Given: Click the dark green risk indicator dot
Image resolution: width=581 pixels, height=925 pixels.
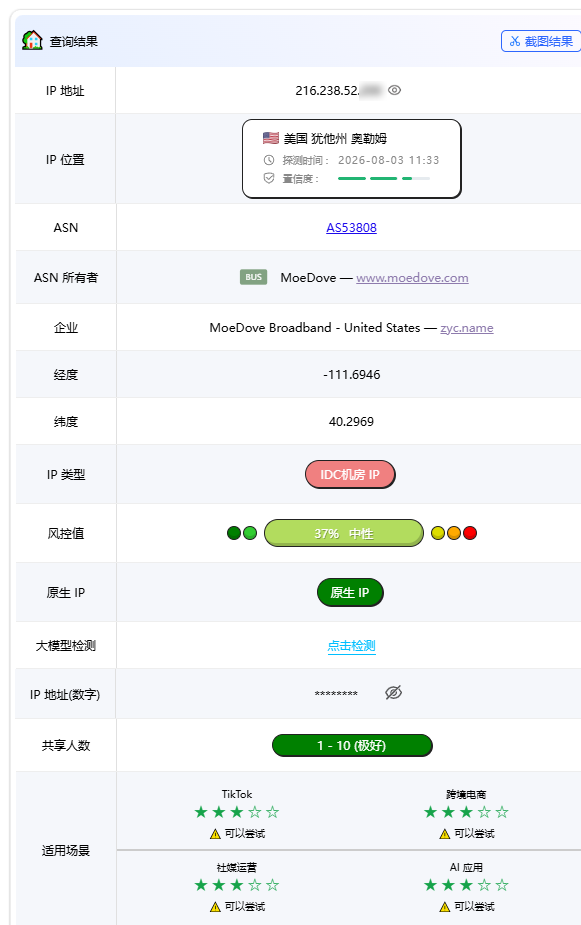Looking at the screenshot, I should coord(234,533).
